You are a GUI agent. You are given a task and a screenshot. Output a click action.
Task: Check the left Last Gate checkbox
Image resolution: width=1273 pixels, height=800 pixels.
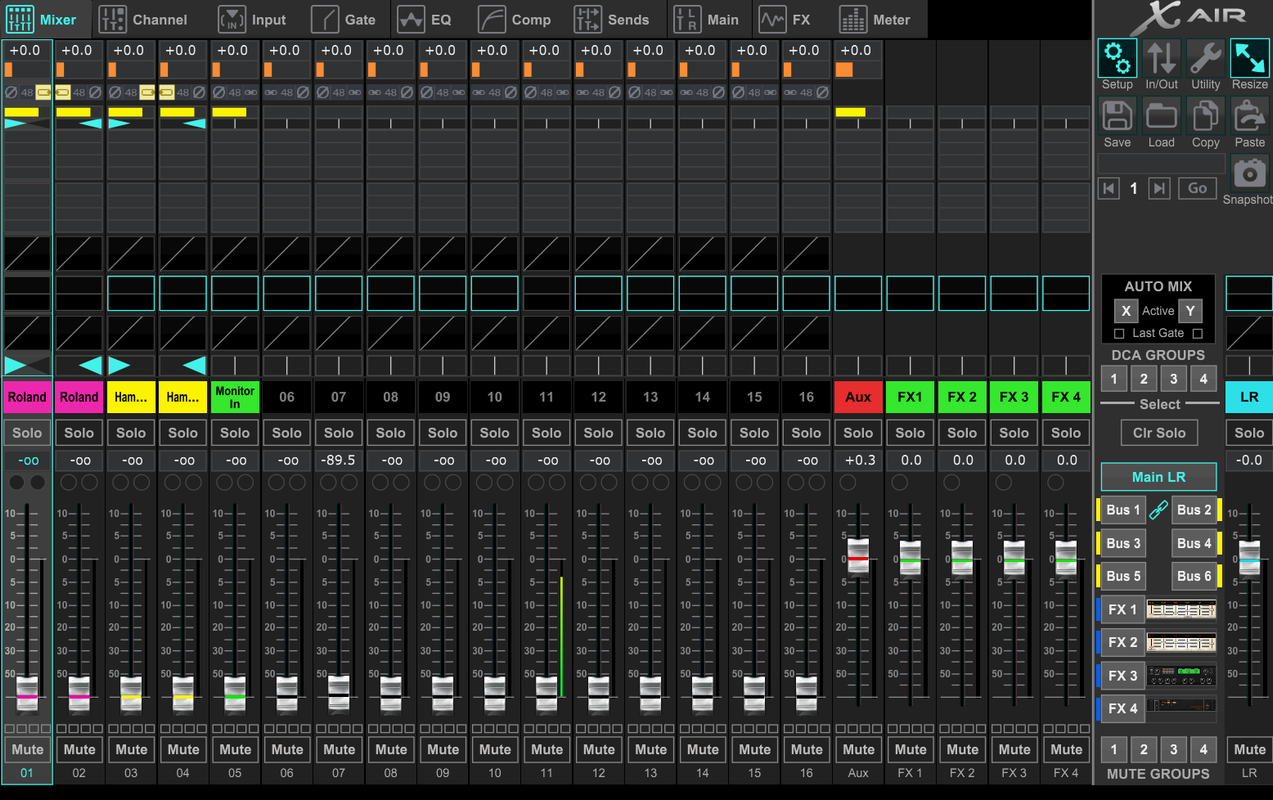pyautogui.click(x=1119, y=334)
